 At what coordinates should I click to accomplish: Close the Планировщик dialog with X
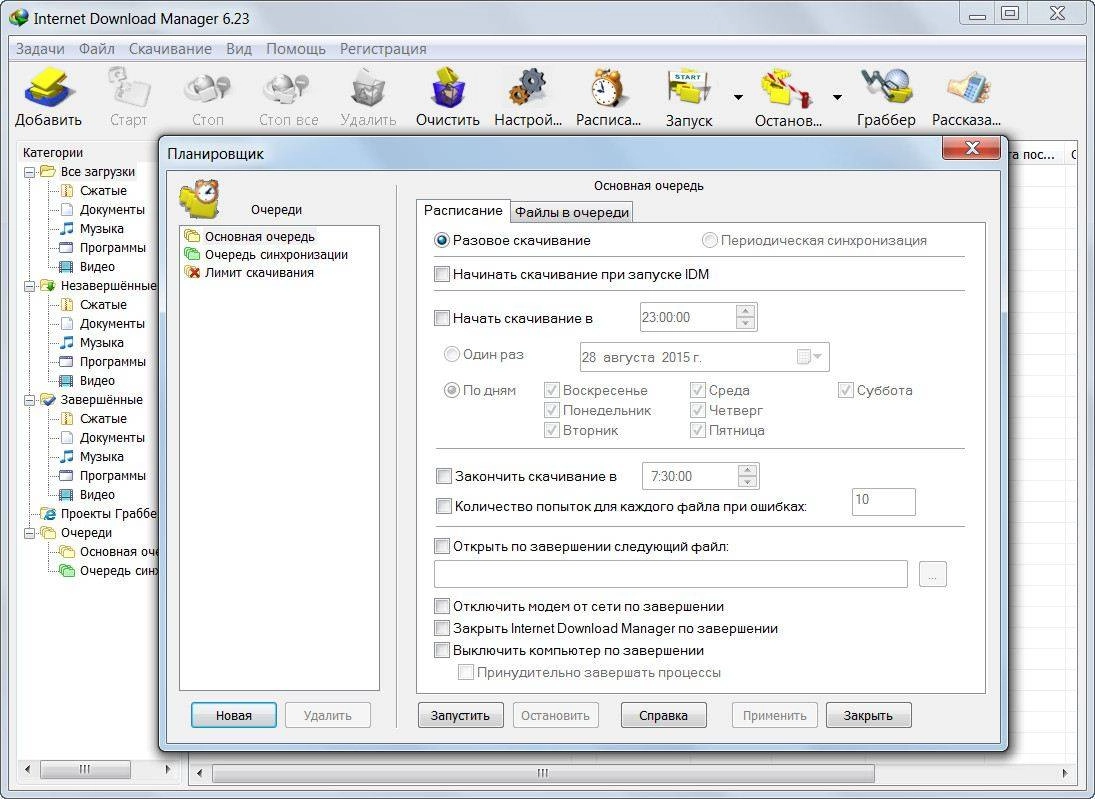(971, 147)
